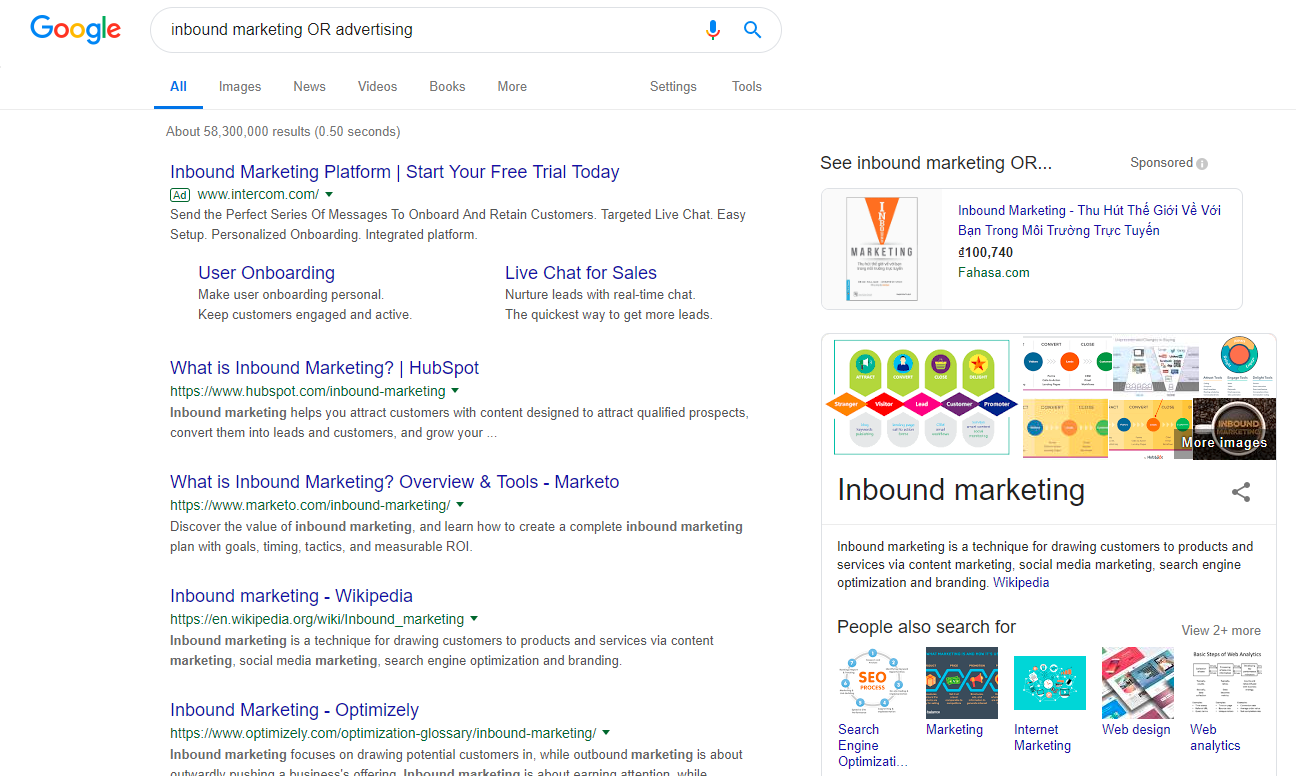Switch to the News tab

coord(309,87)
